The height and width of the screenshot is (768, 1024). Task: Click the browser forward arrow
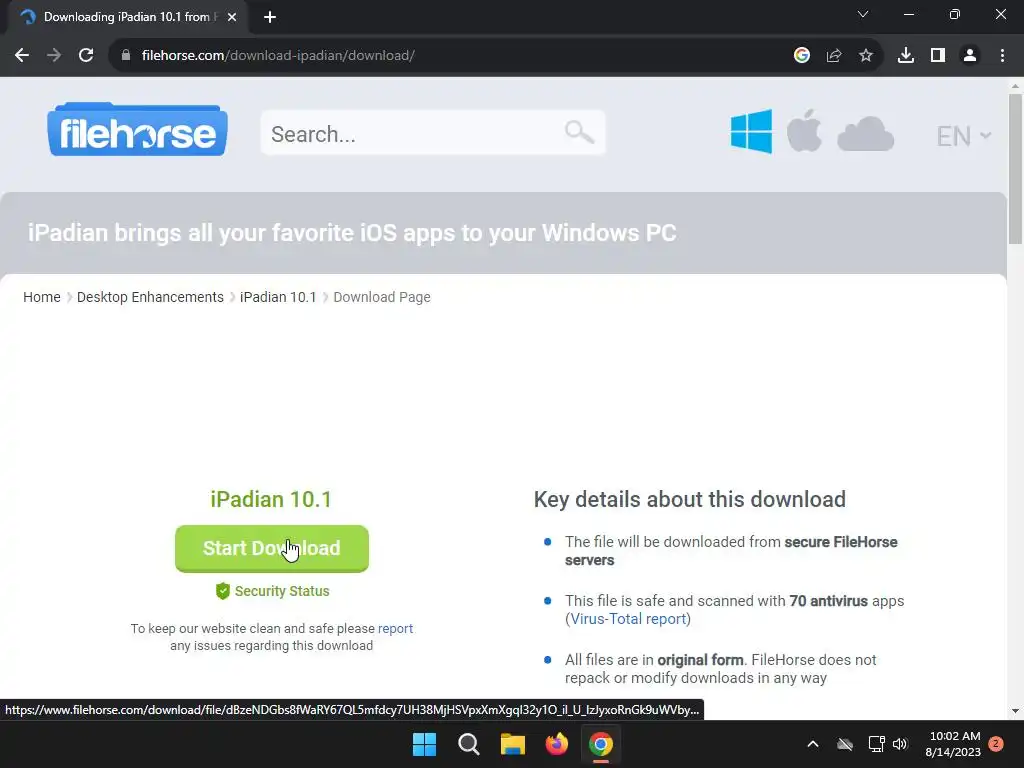[x=54, y=56]
